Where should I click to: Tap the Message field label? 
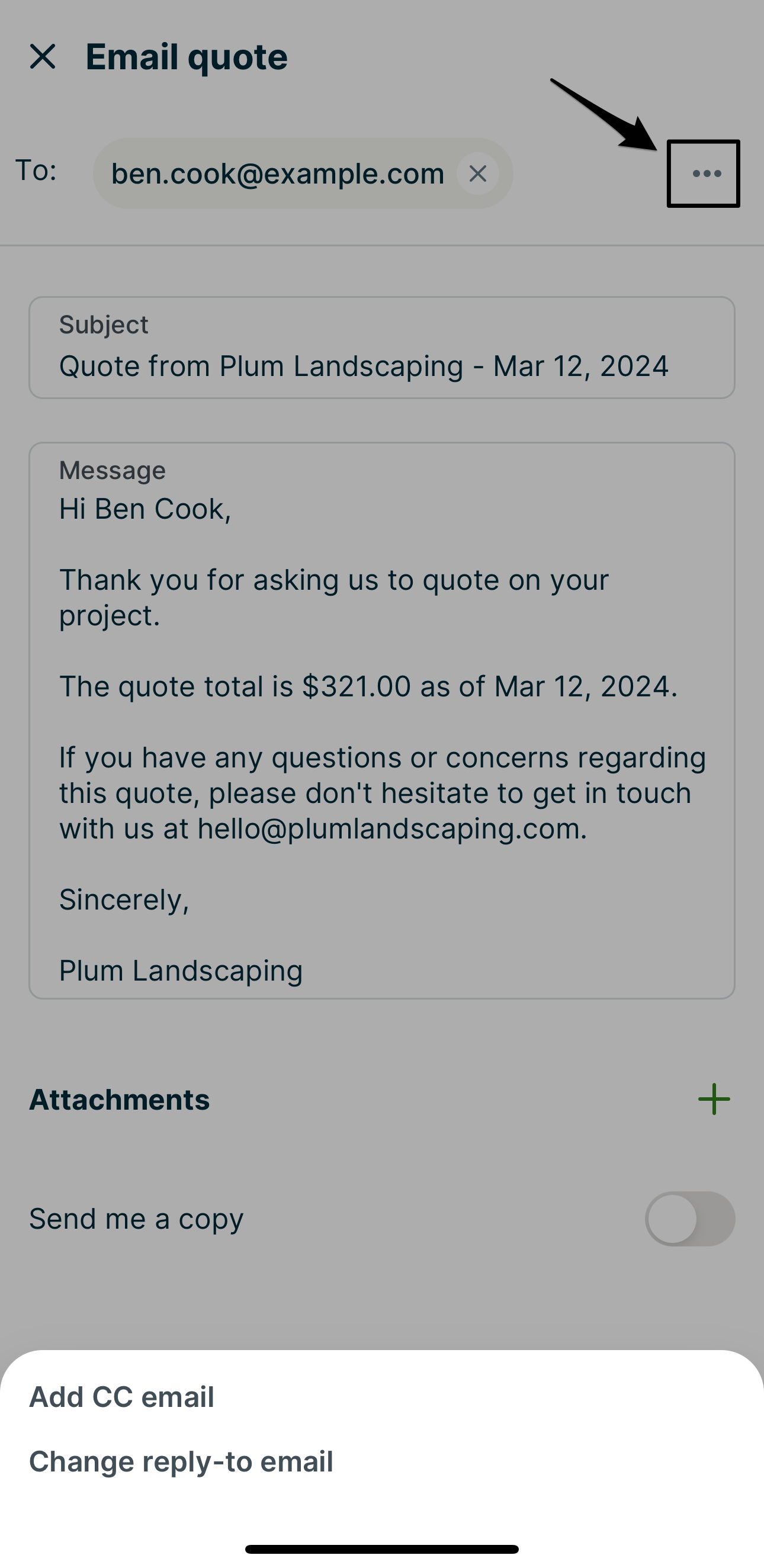(x=113, y=471)
